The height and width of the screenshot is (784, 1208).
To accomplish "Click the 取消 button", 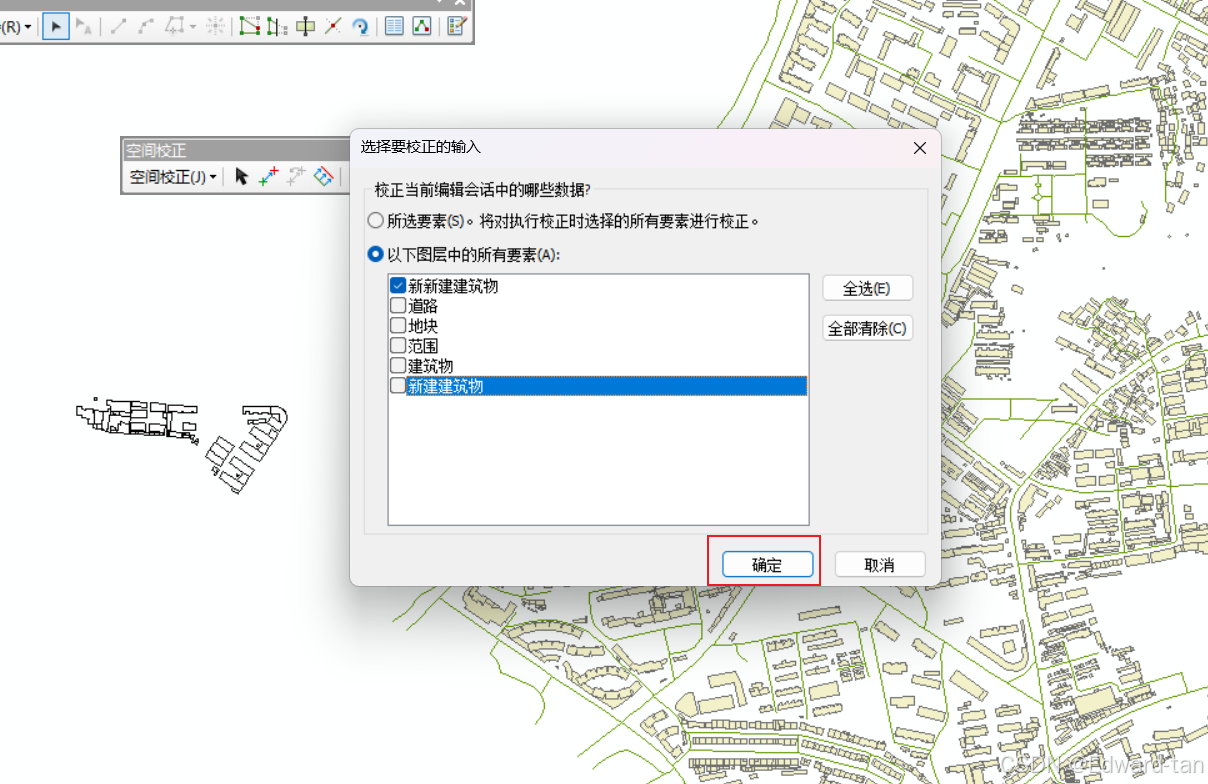I will point(879,564).
